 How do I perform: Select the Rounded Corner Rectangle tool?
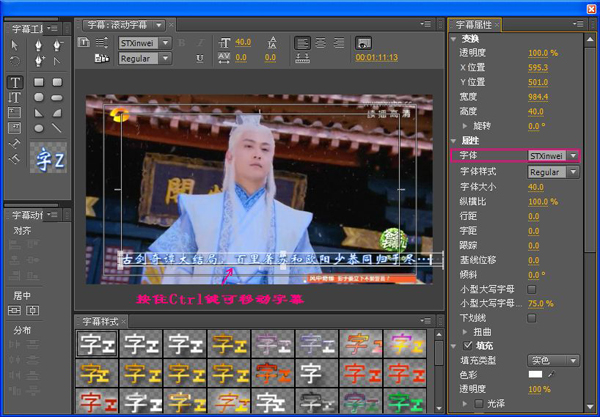point(57,82)
